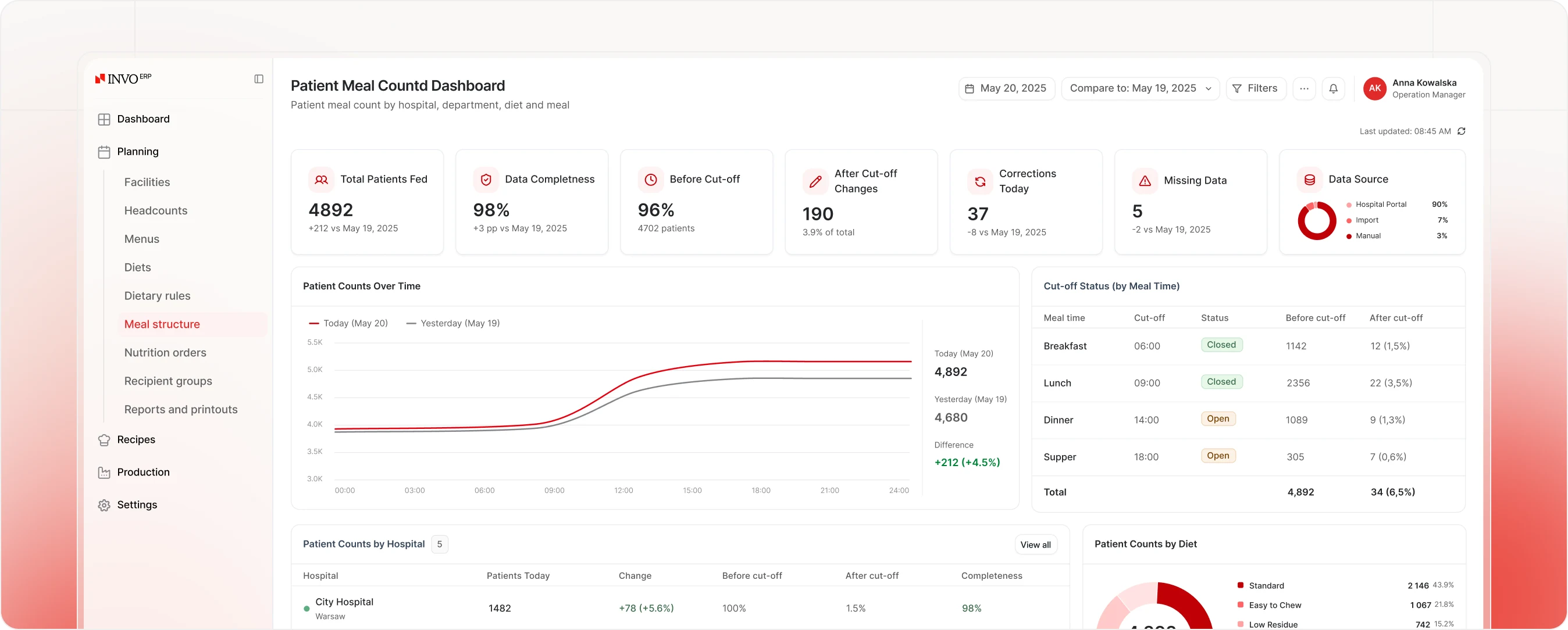Click the Standard diet red swatch
Image resolution: width=1568 pixels, height=630 pixels.
click(1240, 586)
